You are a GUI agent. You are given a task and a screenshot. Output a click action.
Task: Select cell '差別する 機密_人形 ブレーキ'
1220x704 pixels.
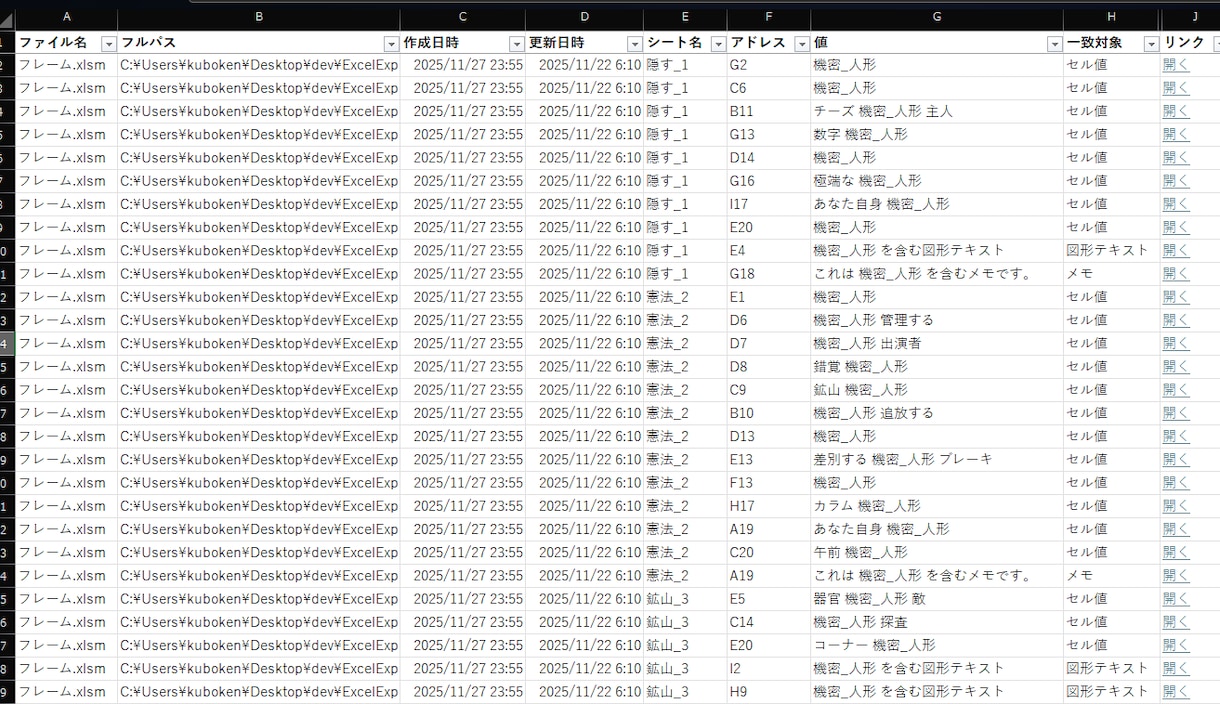[936, 459]
